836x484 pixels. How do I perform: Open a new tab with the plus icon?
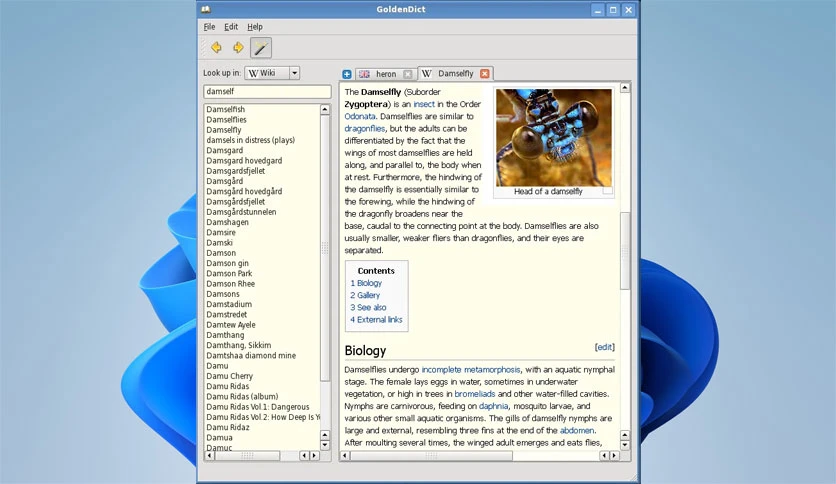click(x=347, y=74)
